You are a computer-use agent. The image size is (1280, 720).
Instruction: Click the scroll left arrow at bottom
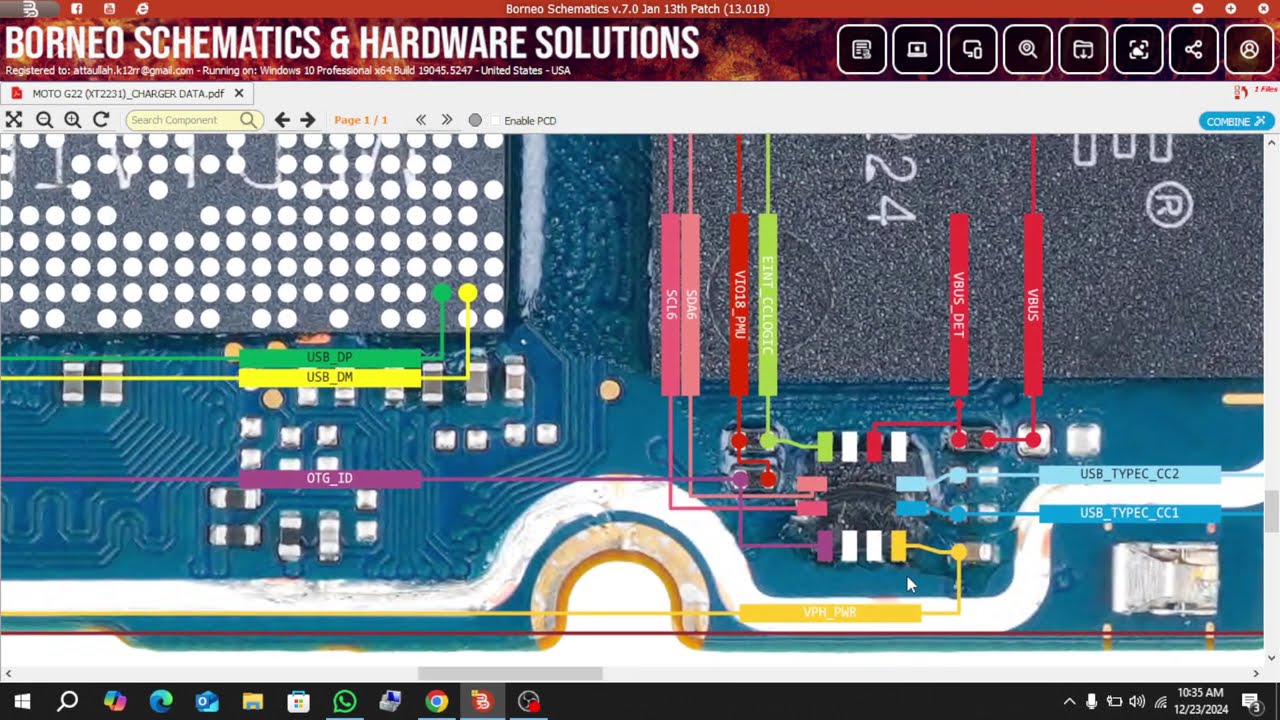coord(8,674)
